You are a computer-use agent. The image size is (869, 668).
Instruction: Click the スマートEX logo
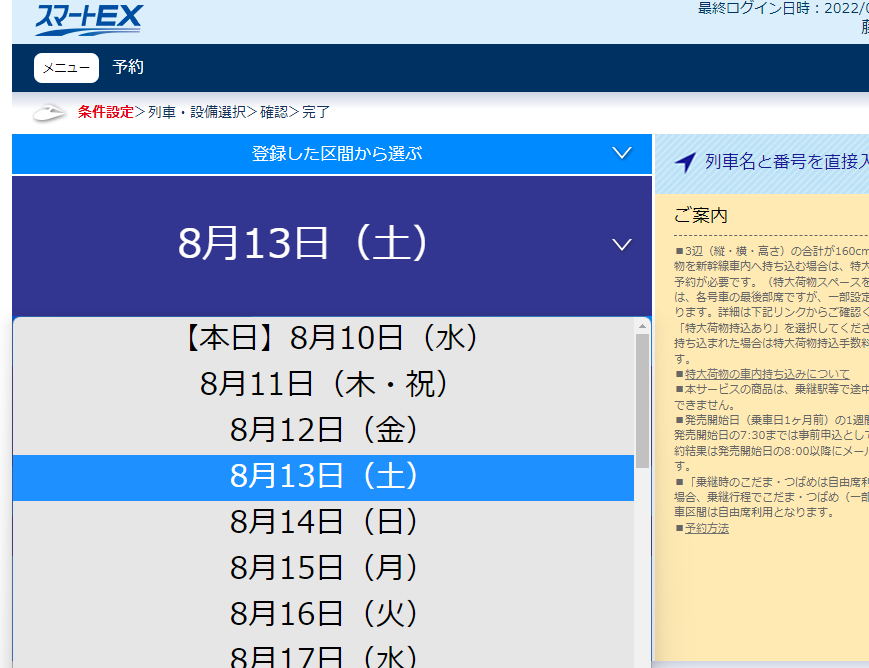tap(89, 19)
